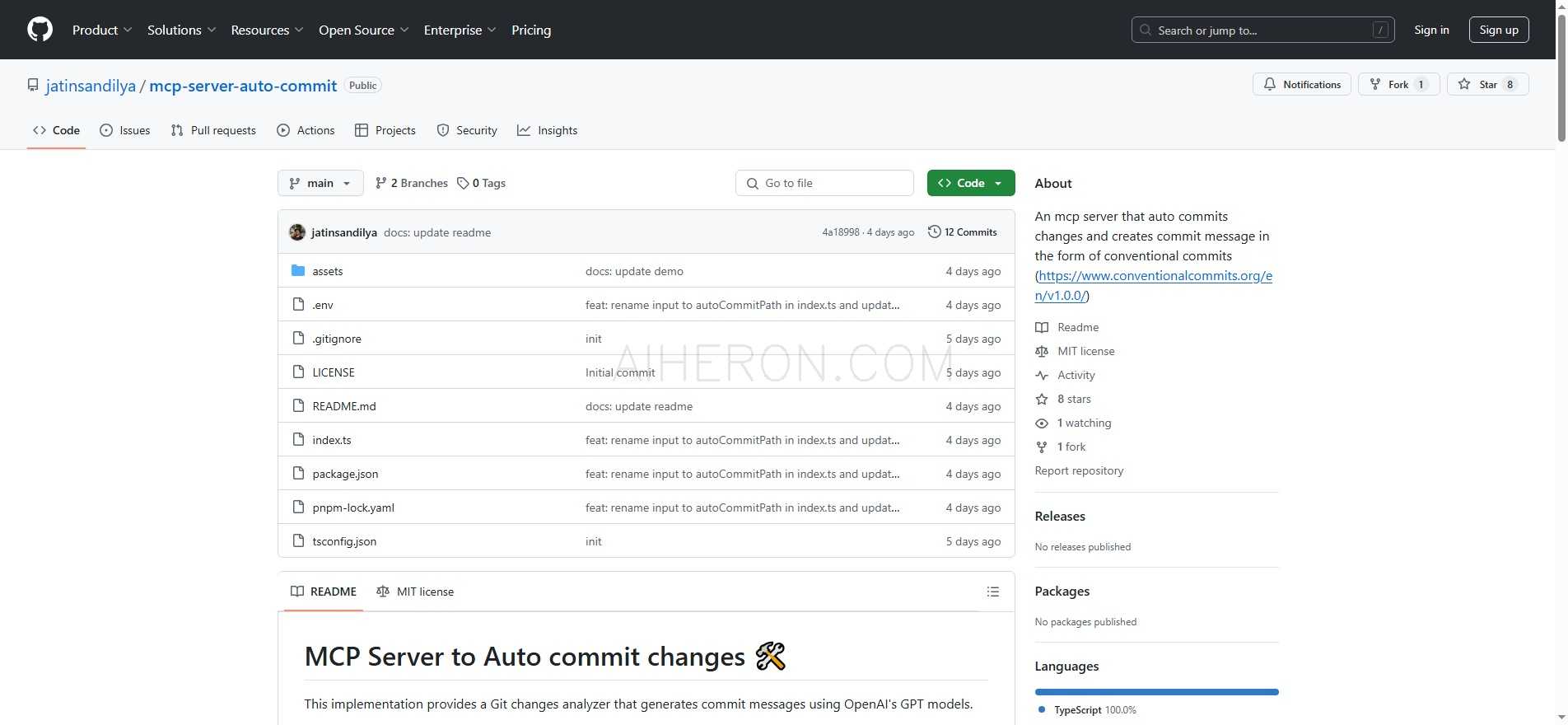Open latest commit message docs: update readme

point(437,232)
